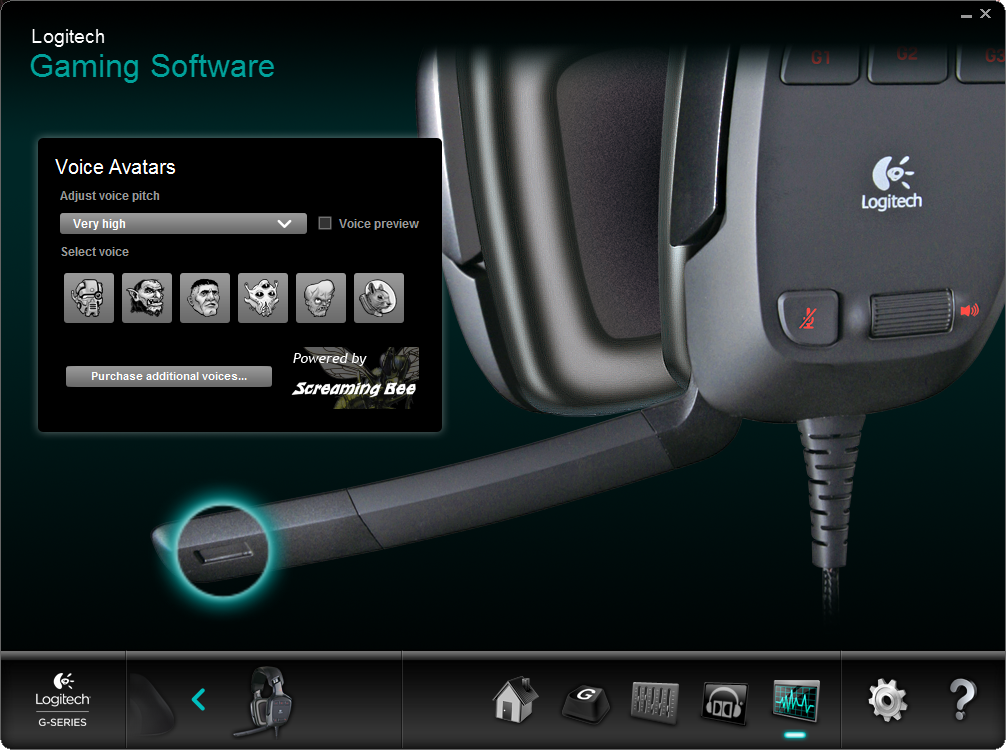Select the Cyborg voice avatar
1006x750 pixels.
coord(88,297)
